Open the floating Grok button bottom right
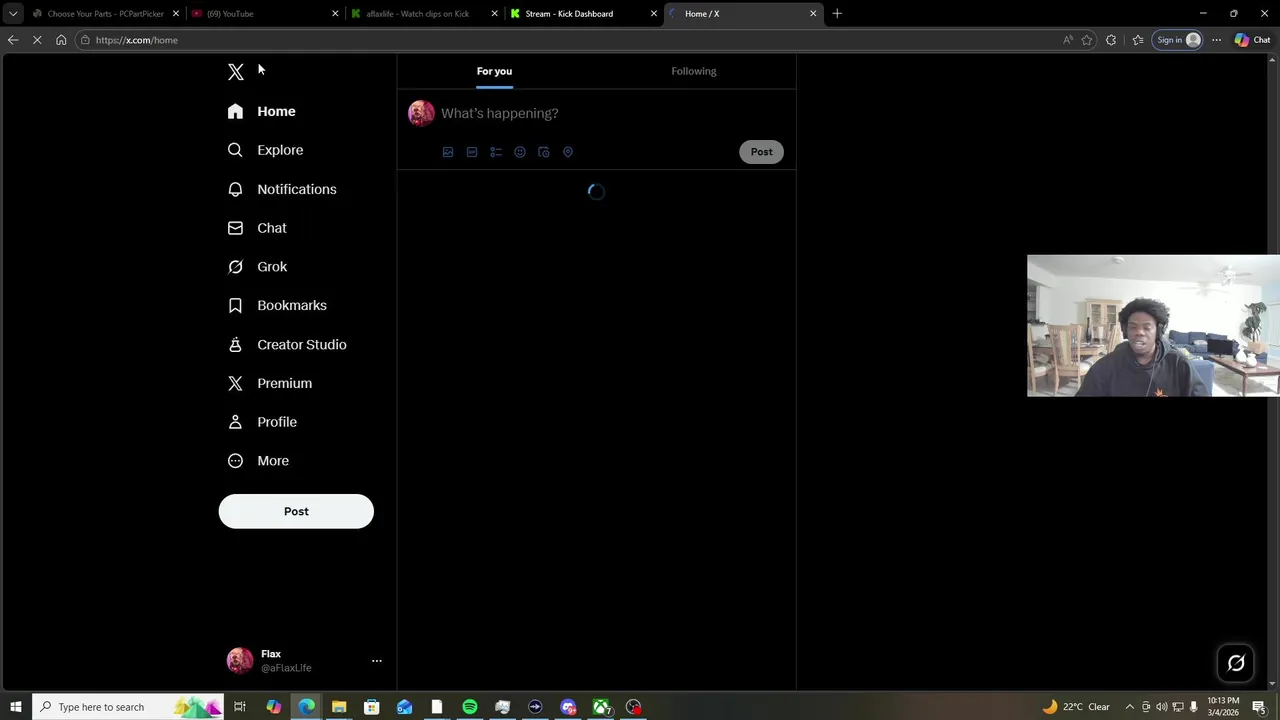The image size is (1280, 720). (1236, 663)
